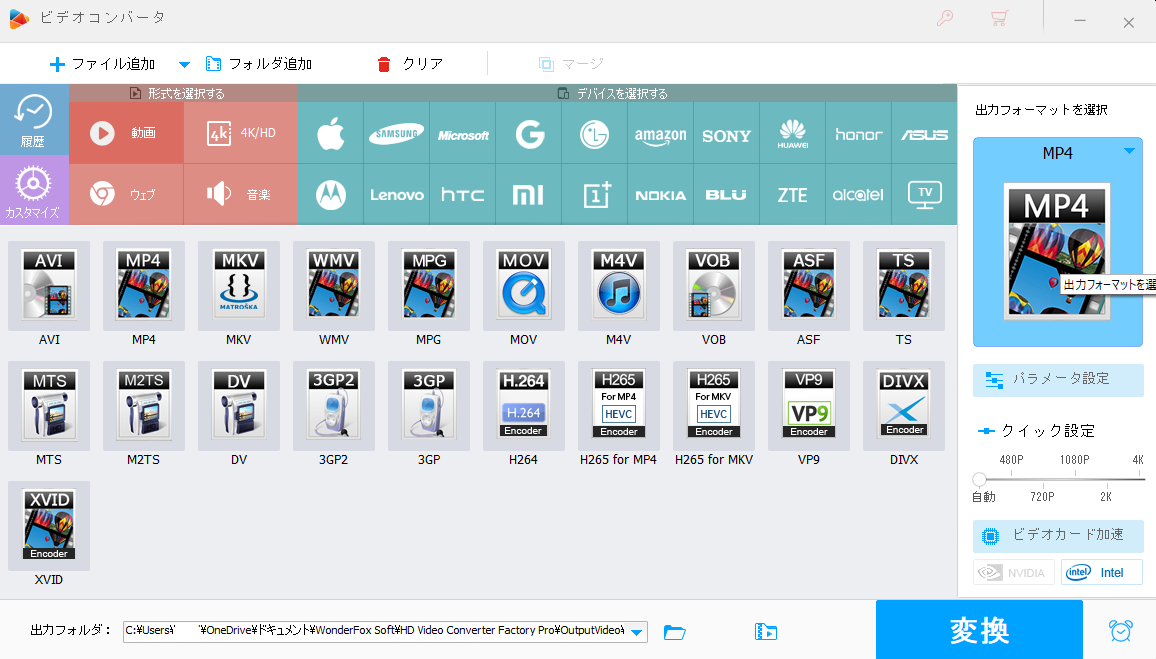Open the パラメータ設定 parameter settings

[1058, 380]
